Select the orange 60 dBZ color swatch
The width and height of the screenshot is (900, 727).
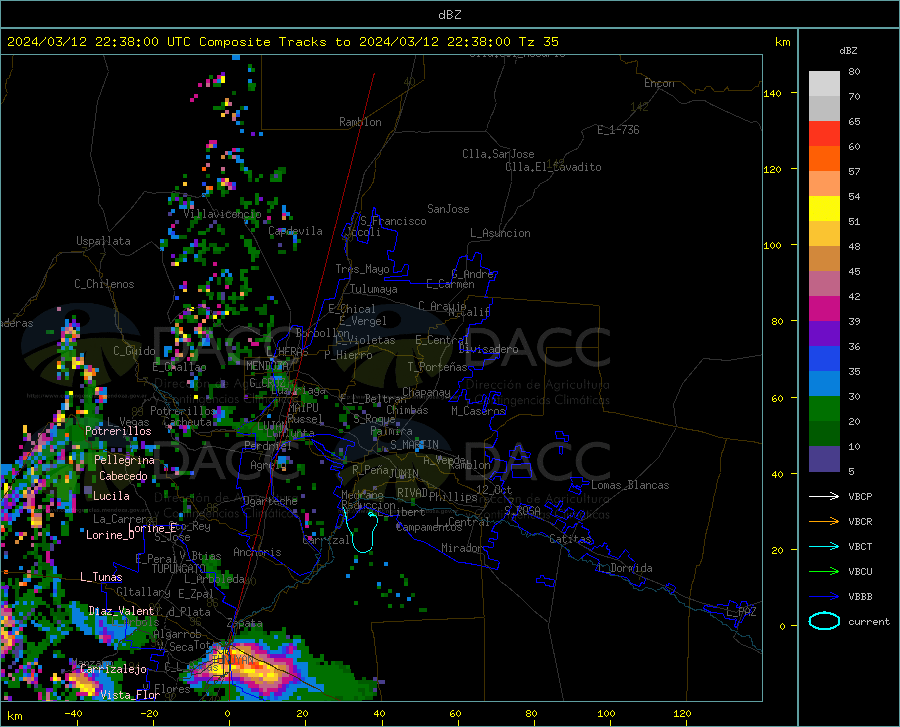coord(824,159)
